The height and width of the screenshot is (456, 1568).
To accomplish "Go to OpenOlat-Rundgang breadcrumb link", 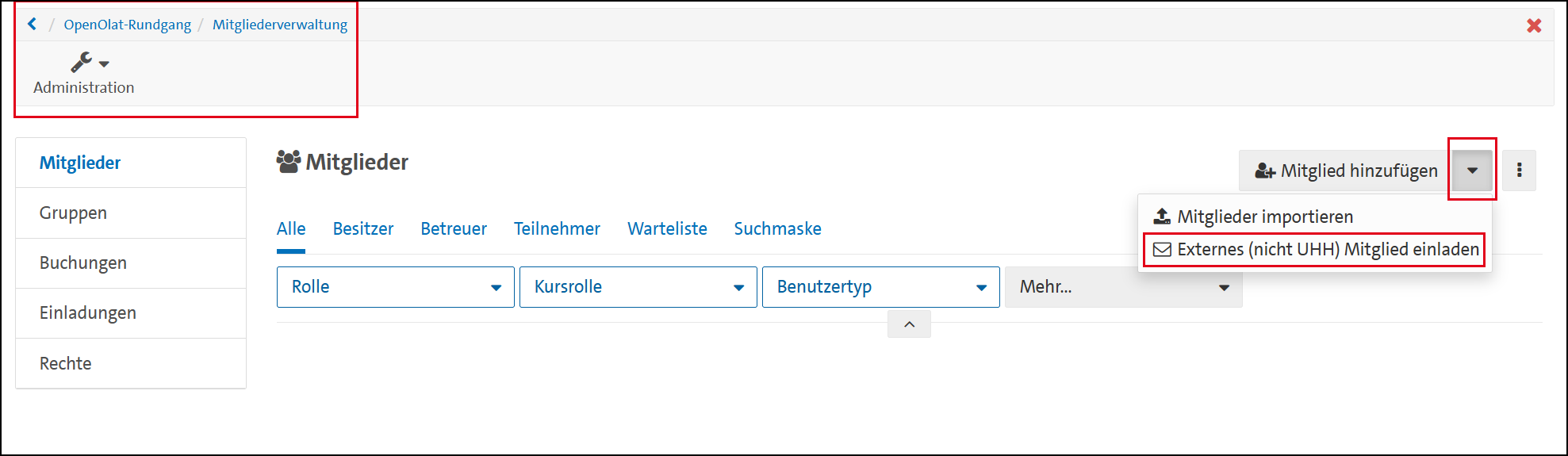I will click(127, 25).
